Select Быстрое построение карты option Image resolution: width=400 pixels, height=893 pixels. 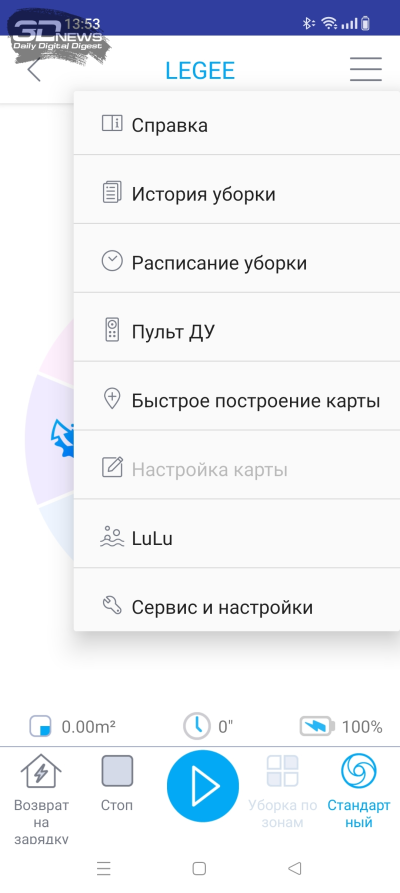point(236,401)
